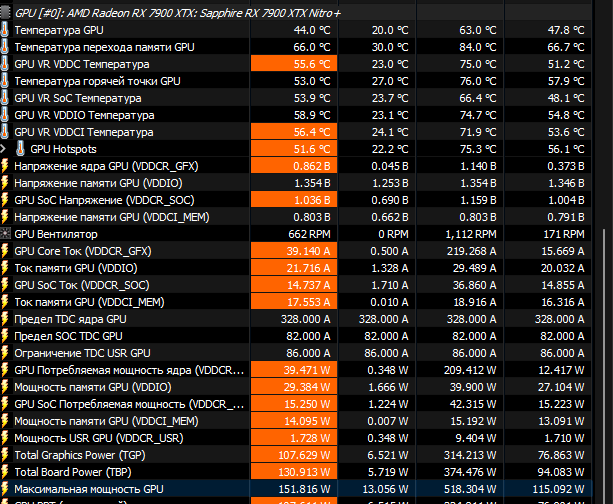This screenshot has height=504, width=613.
Task: Click the maximum value 518.304 W
Action: click(x=470, y=489)
